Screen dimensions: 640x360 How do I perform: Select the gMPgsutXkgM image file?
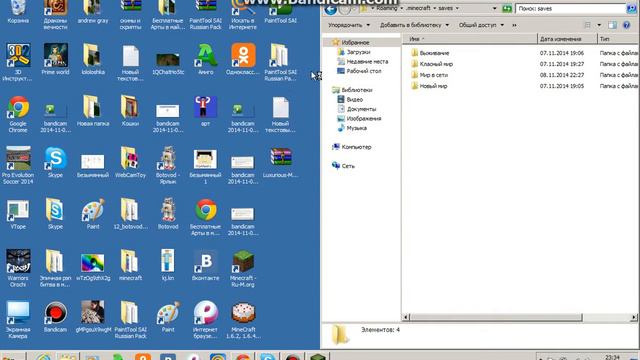click(x=93, y=317)
